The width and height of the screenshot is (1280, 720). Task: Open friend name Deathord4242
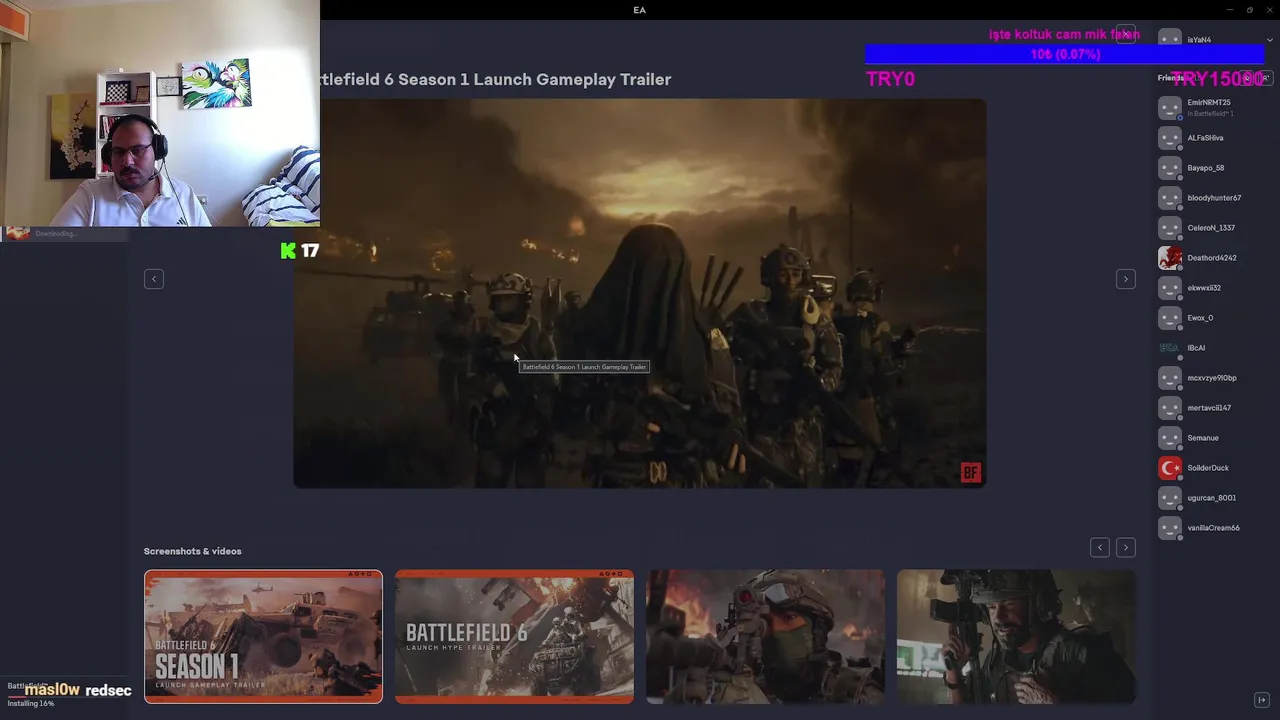coord(1212,258)
